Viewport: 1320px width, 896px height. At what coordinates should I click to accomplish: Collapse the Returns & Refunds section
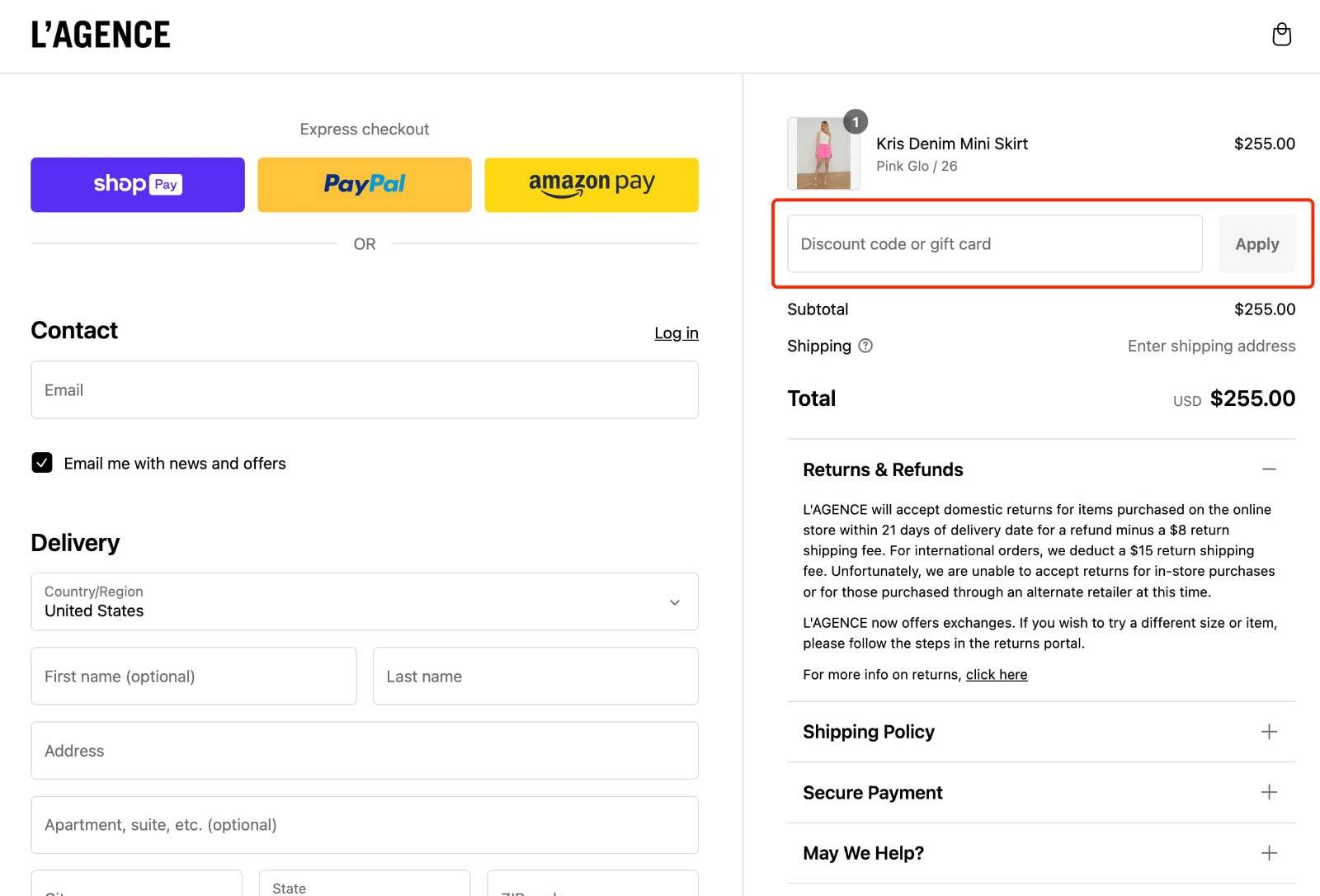(x=1269, y=469)
